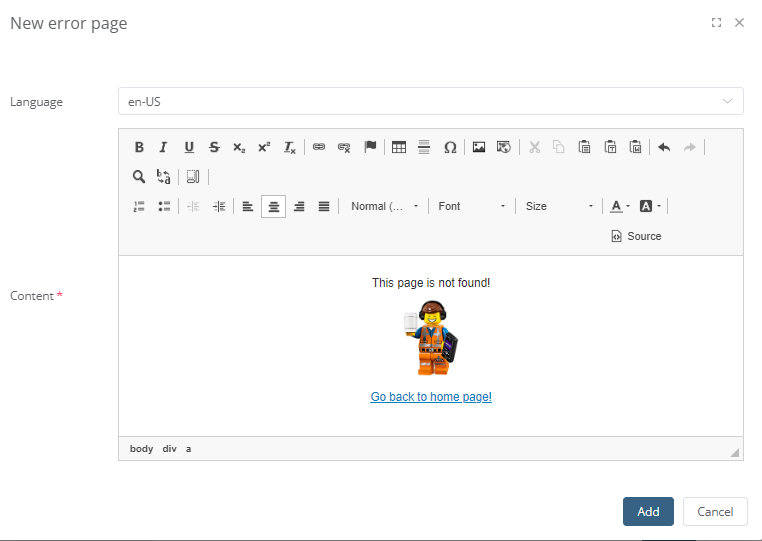The image size is (762, 541).
Task: Open the Language en-US dropdown
Action: click(431, 101)
